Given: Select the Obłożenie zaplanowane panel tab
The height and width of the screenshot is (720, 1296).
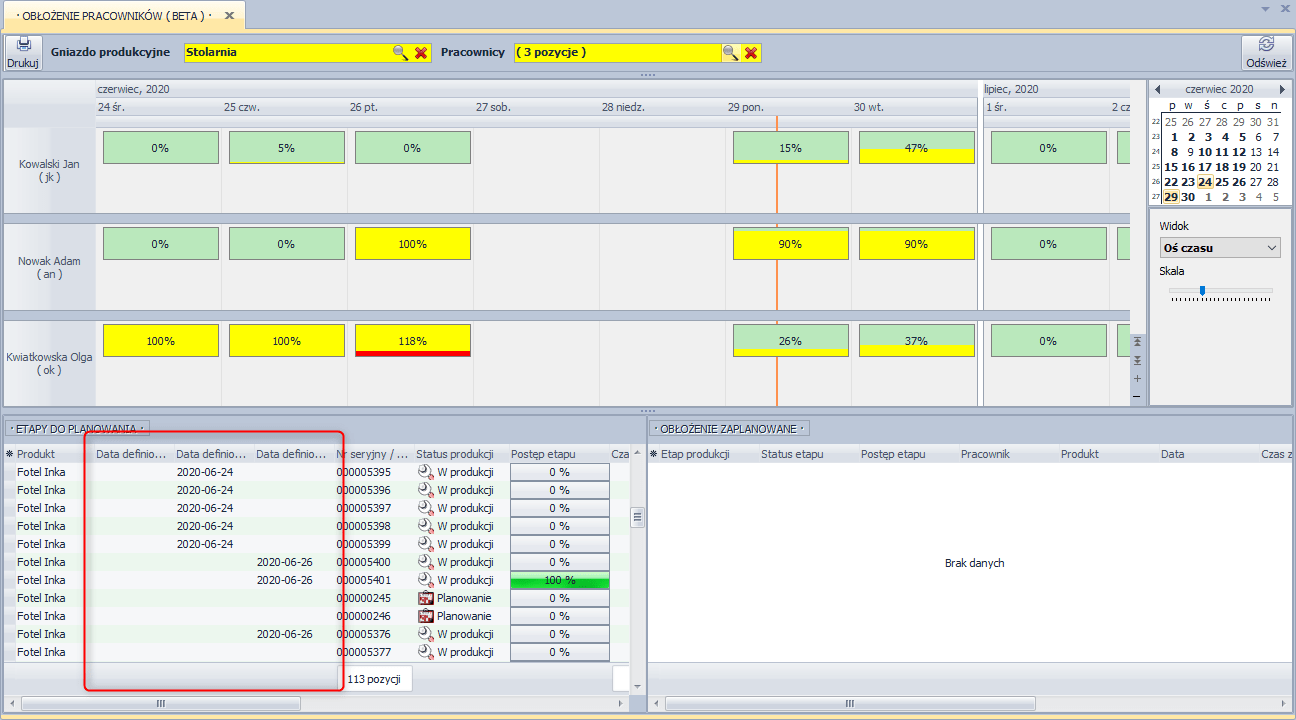Looking at the screenshot, I should [x=728, y=429].
